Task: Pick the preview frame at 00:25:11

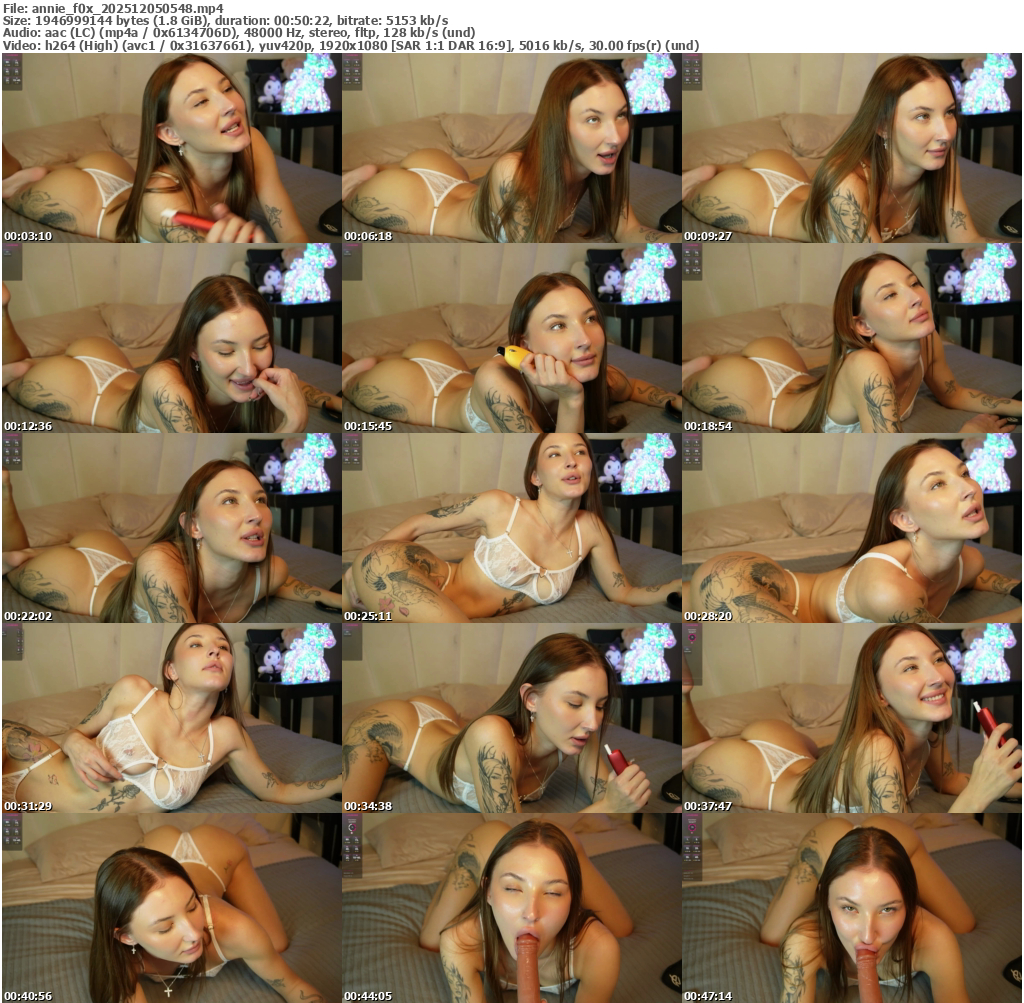Action: tap(511, 528)
